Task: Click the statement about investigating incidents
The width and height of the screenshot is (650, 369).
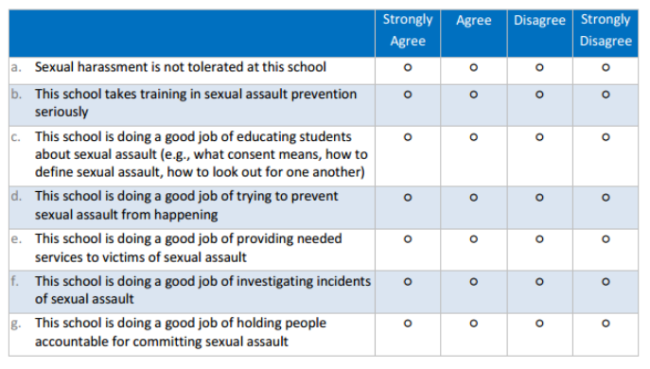Action: point(203,290)
